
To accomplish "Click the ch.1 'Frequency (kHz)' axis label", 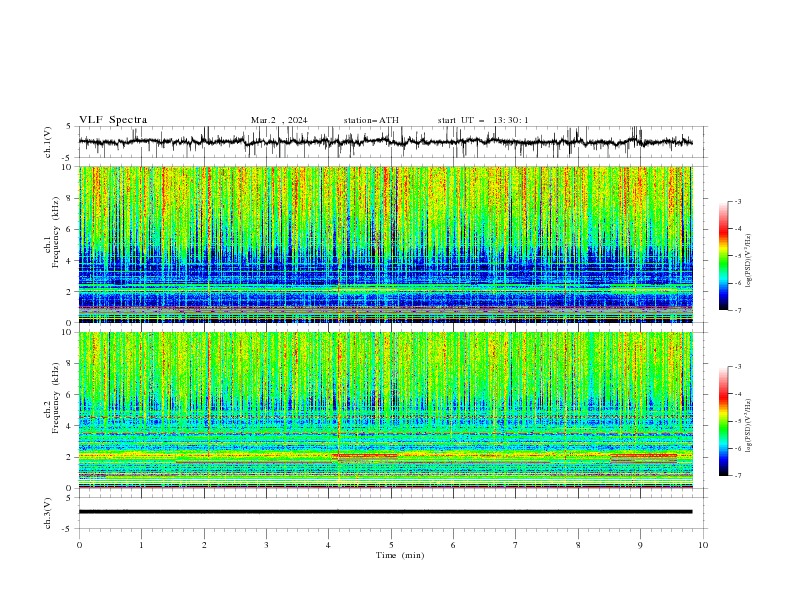I will (x=56, y=232).
